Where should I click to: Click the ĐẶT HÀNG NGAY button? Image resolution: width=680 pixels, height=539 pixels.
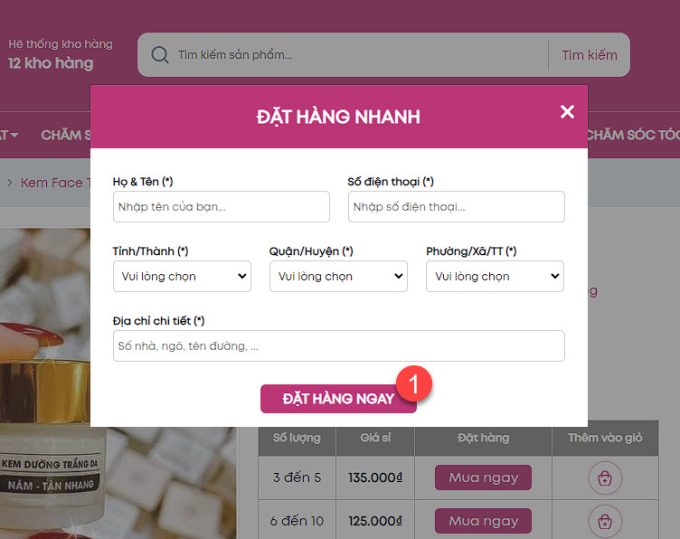click(x=338, y=399)
